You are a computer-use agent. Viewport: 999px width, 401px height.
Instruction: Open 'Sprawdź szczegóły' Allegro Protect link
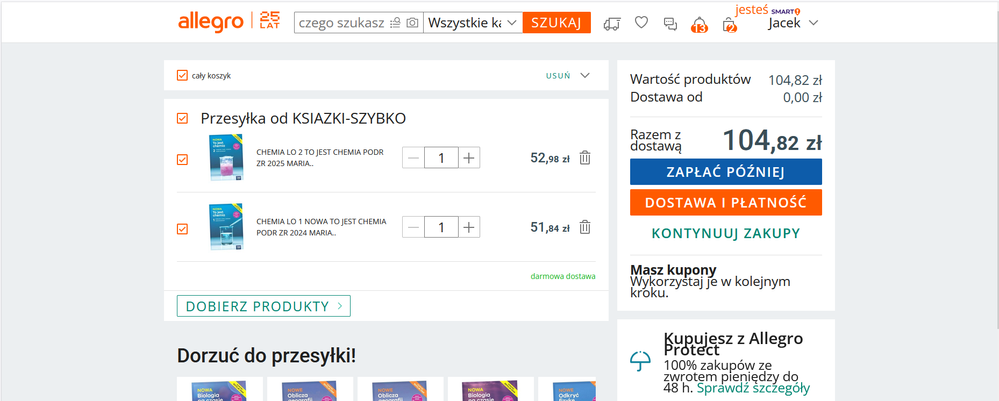tap(753, 388)
